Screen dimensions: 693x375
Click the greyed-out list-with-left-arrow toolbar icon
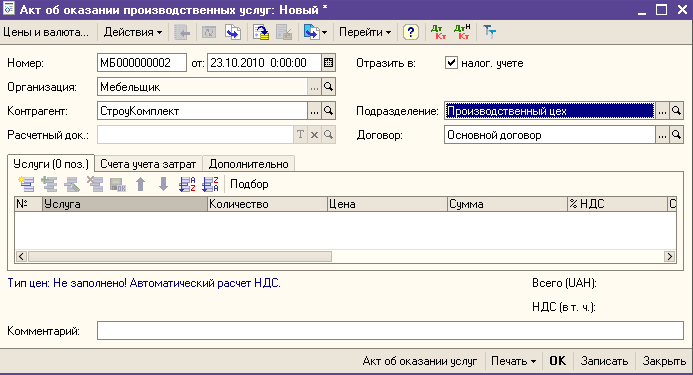click(182, 32)
